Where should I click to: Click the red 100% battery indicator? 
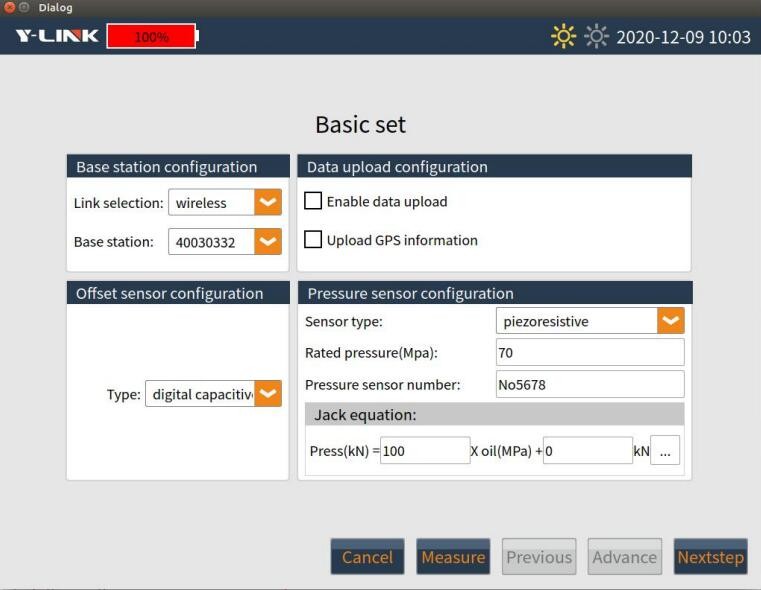(152, 36)
